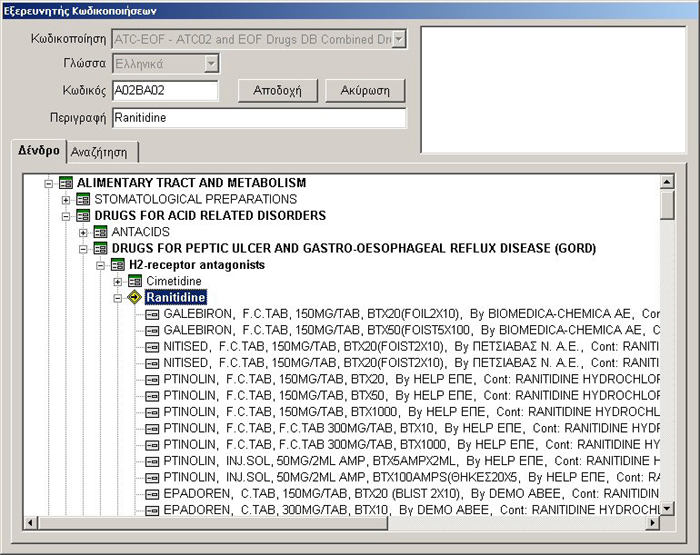Click the tree's scroll right arrow
This screenshot has height=555, width=700.
pos(652,522)
